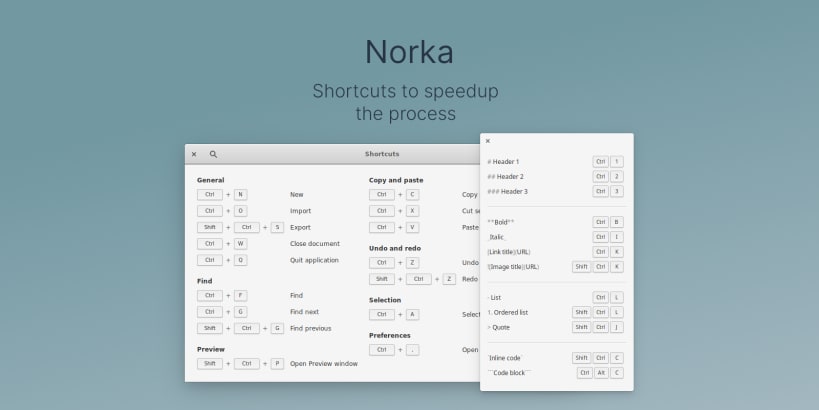Click the 'X' key cap under Copy and paste
The height and width of the screenshot is (410, 819).
413,211
